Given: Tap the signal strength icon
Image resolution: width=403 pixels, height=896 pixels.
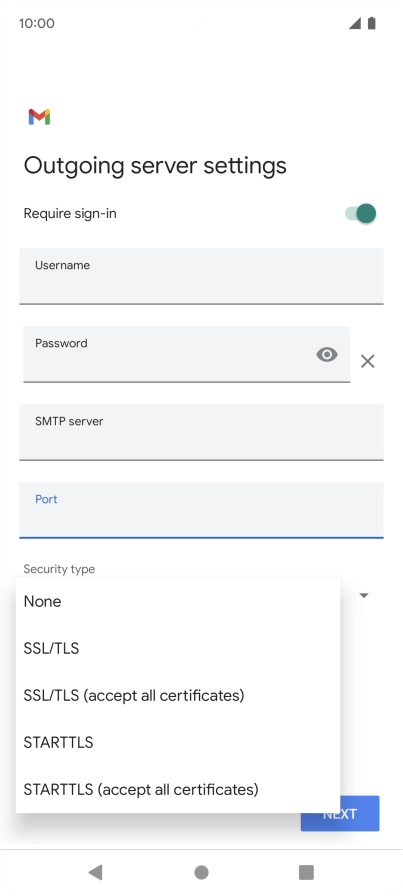Looking at the screenshot, I should [x=355, y=23].
